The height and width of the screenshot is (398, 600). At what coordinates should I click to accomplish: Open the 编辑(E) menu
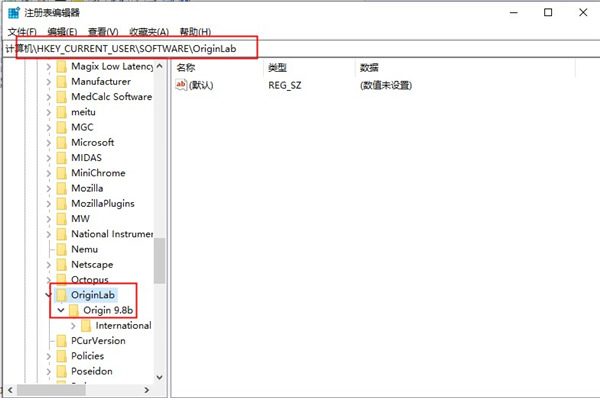coord(62,32)
